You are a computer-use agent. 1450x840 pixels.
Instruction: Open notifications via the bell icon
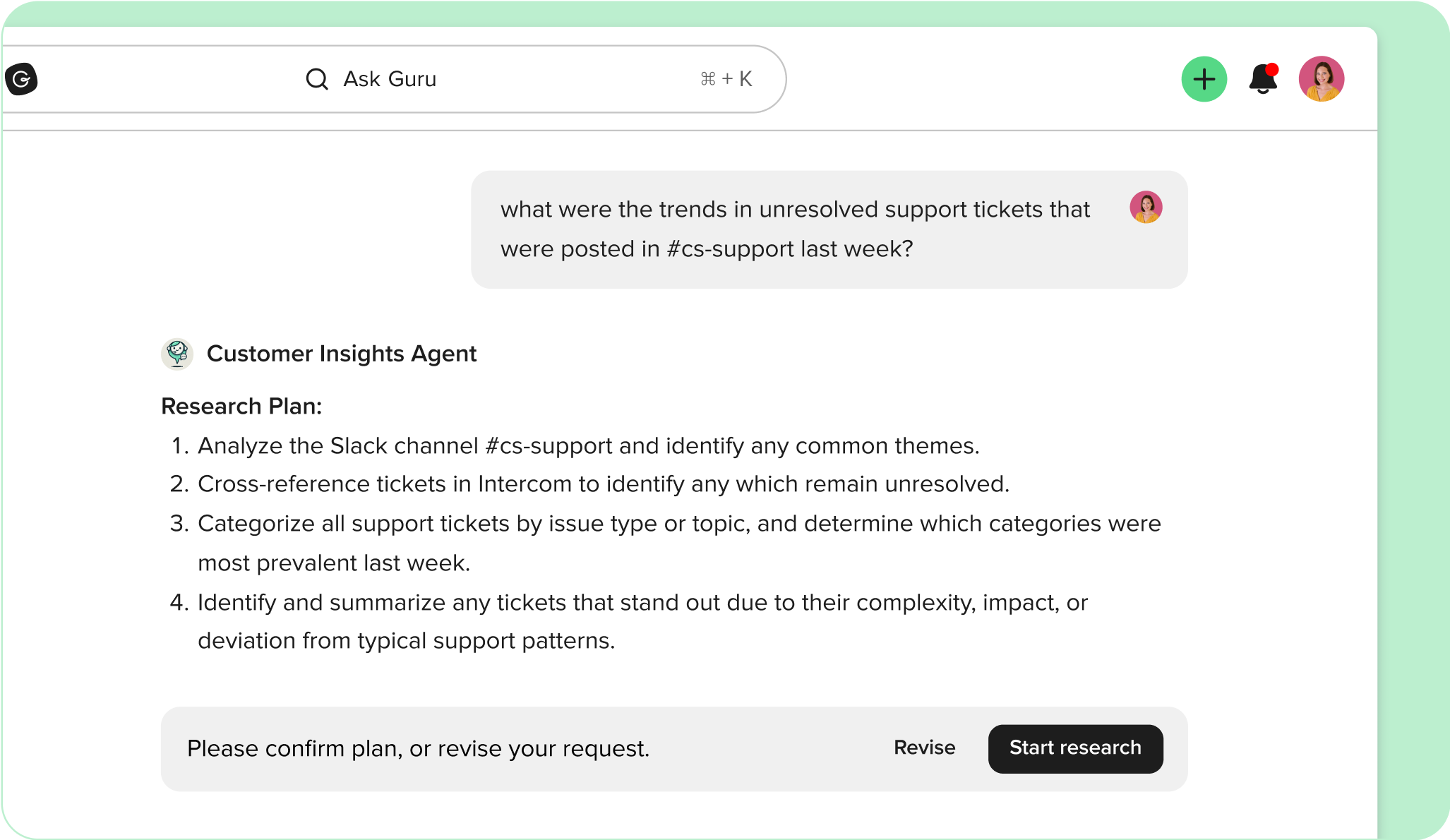coord(1262,80)
